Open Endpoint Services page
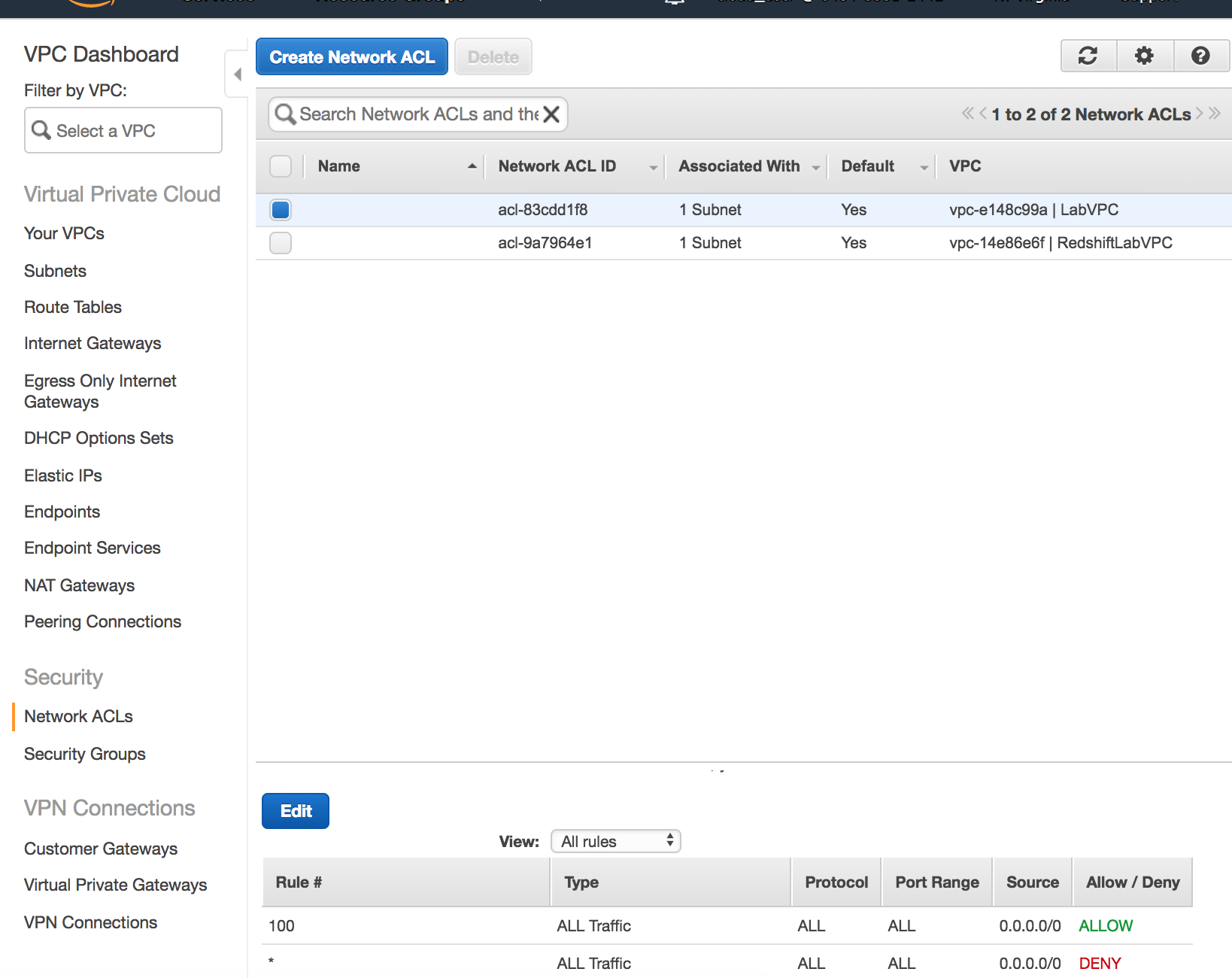1232x978 pixels. (93, 548)
